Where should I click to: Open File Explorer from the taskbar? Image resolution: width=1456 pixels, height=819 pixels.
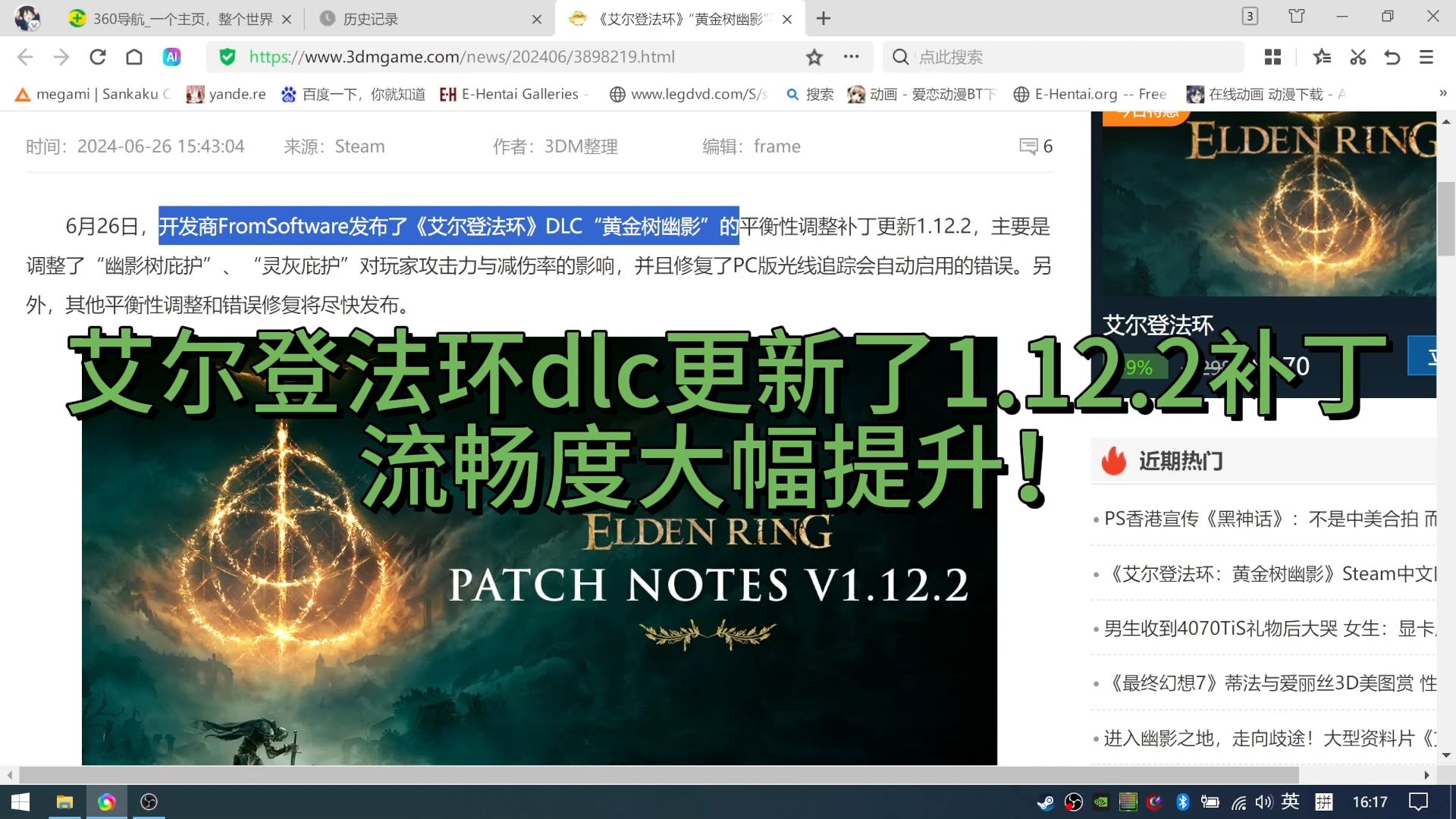[64, 802]
